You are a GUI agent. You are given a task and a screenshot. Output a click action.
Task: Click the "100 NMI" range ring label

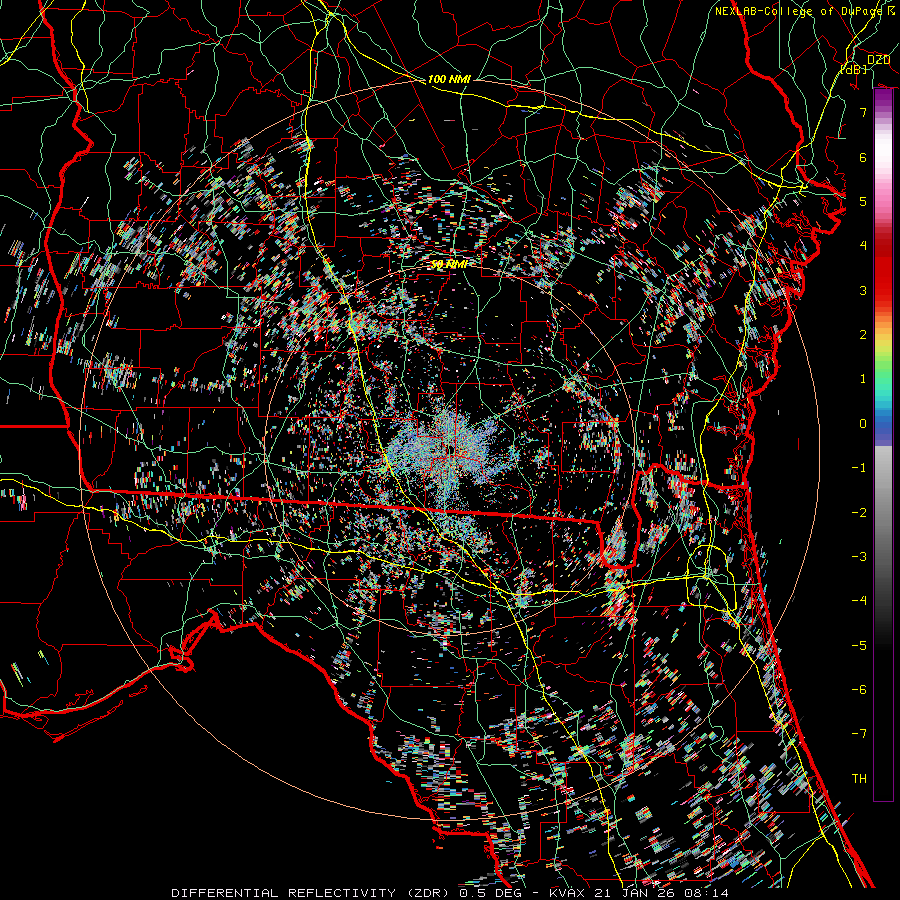pos(449,79)
